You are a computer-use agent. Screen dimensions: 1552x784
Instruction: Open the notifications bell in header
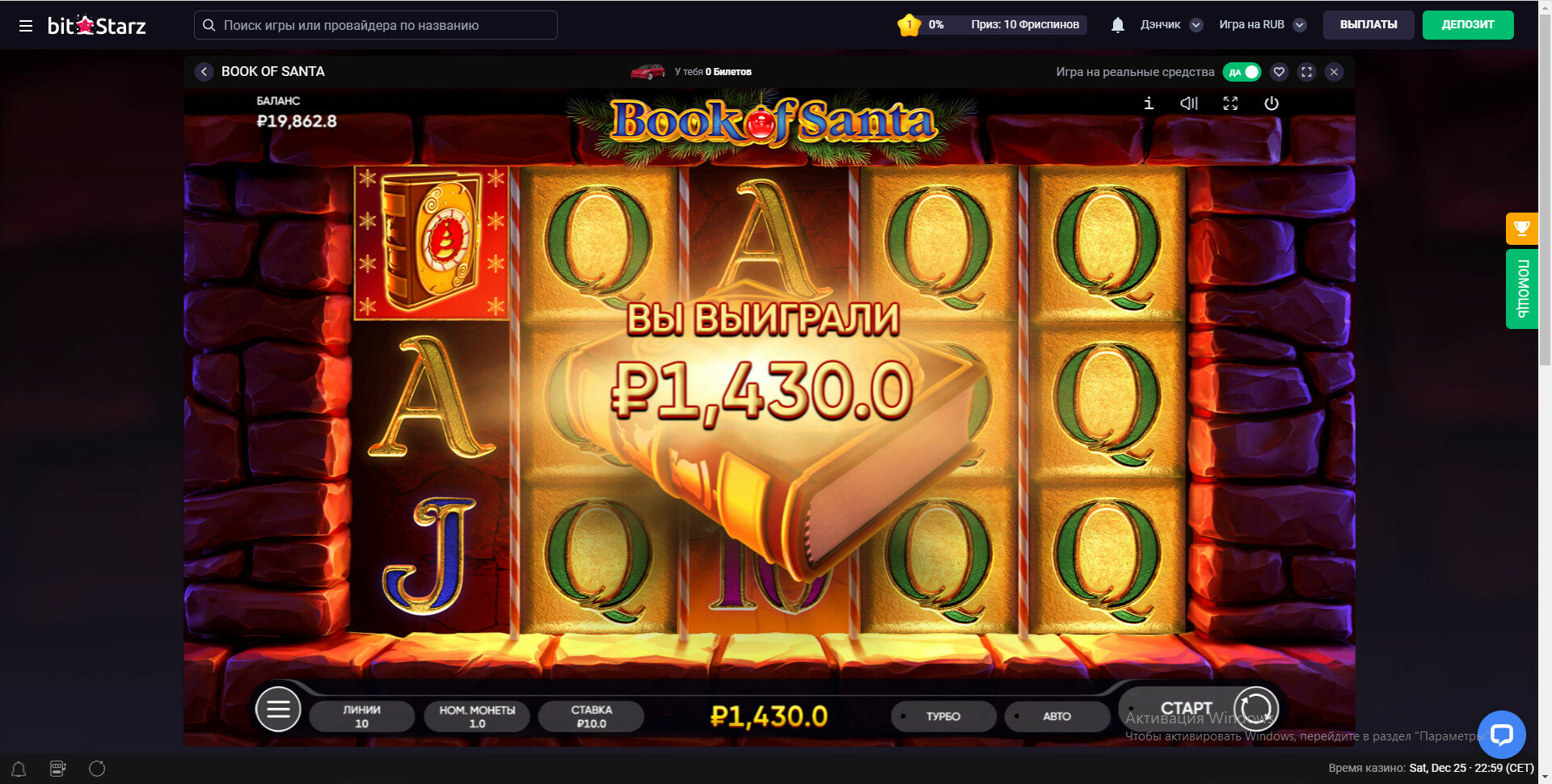point(1118,25)
